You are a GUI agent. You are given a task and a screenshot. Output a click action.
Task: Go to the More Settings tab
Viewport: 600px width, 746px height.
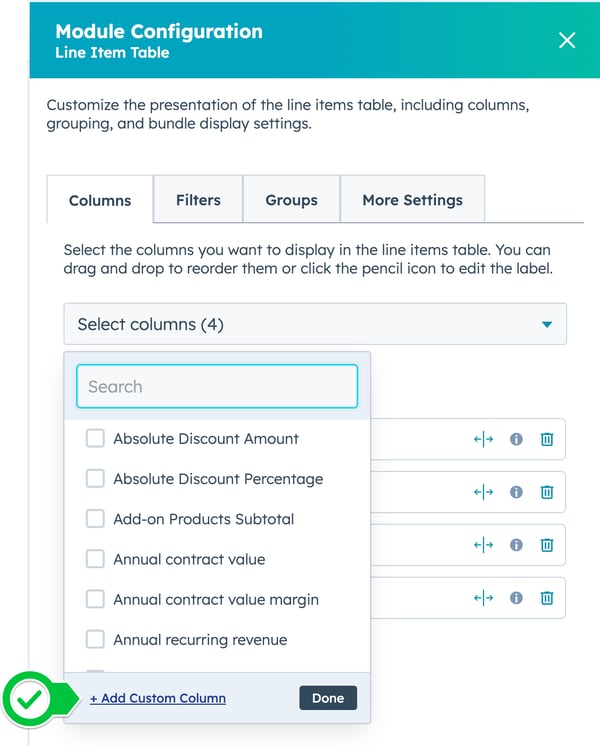(x=412, y=200)
